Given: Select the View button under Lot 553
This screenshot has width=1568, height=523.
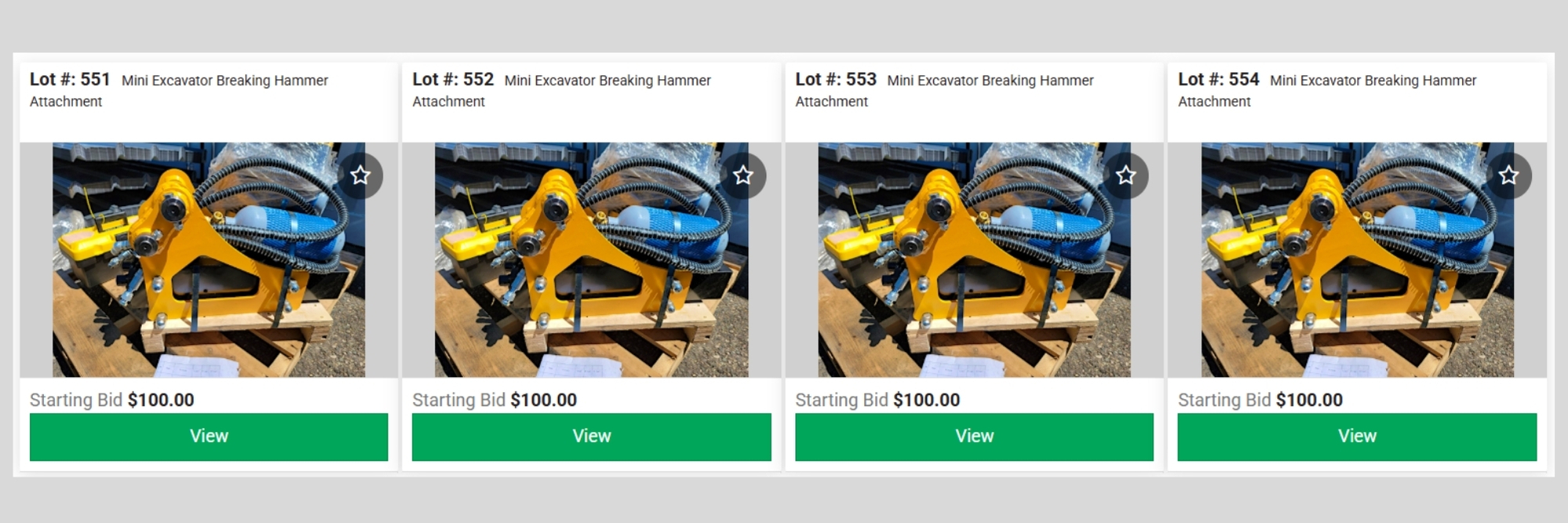Looking at the screenshot, I should pos(975,437).
